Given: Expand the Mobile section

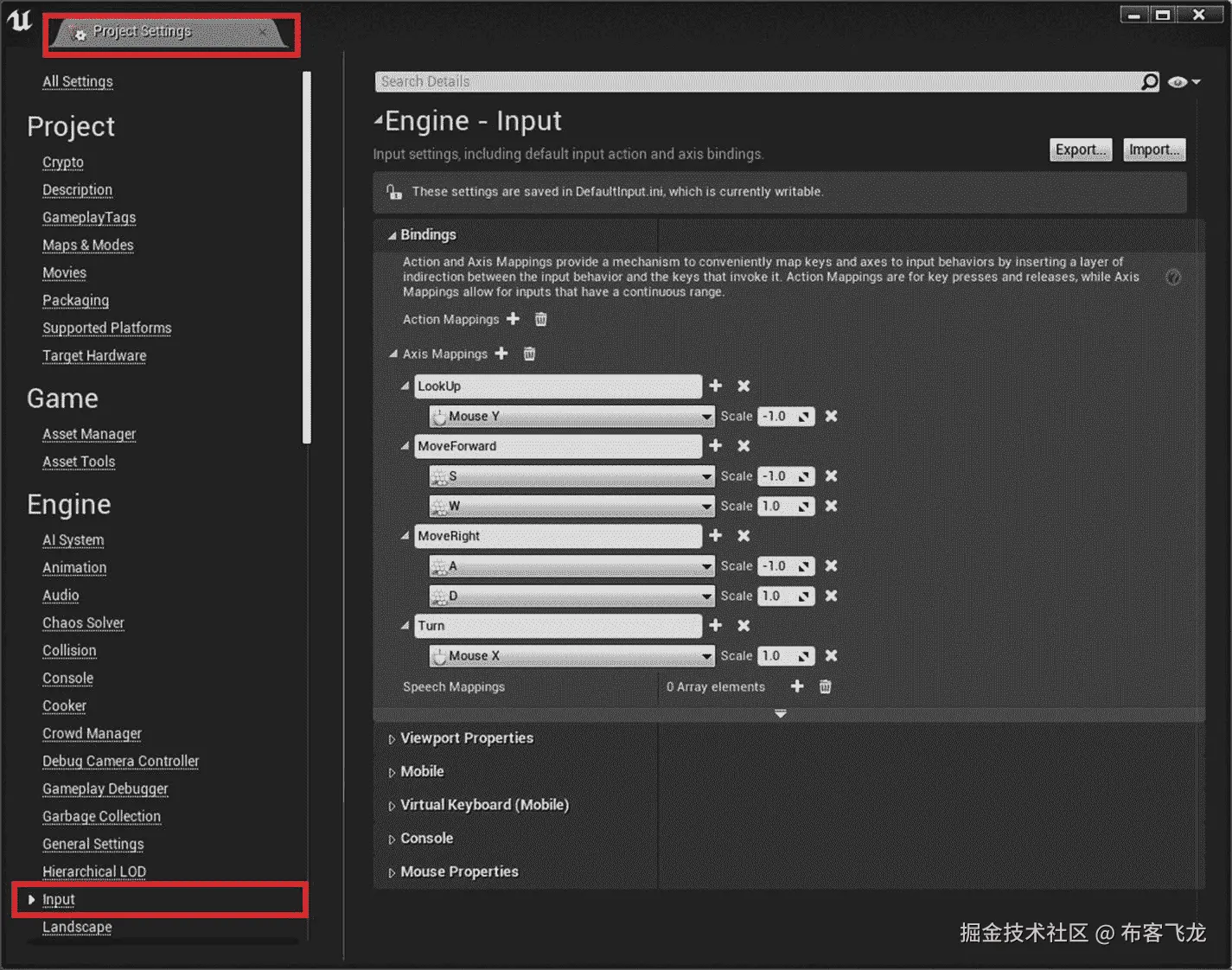Looking at the screenshot, I should [x=392, y=772].
